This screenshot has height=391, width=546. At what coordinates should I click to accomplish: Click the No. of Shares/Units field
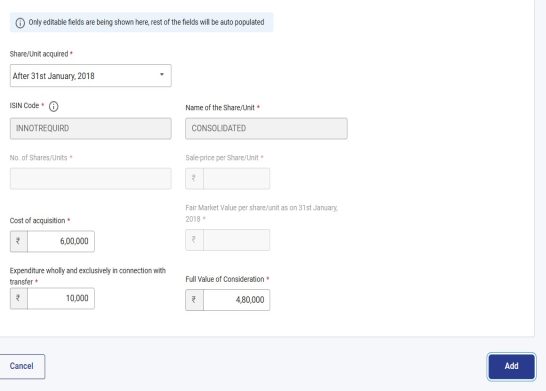point(91,179)
